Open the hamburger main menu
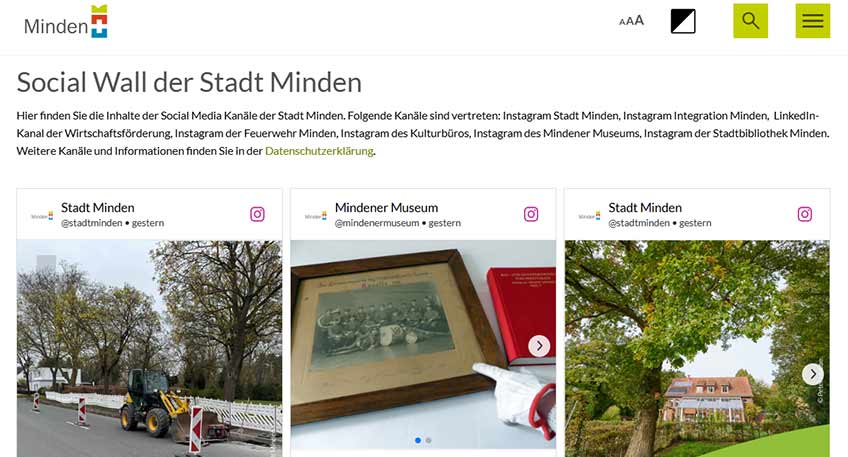848x457 pixels. click(812, 21)
